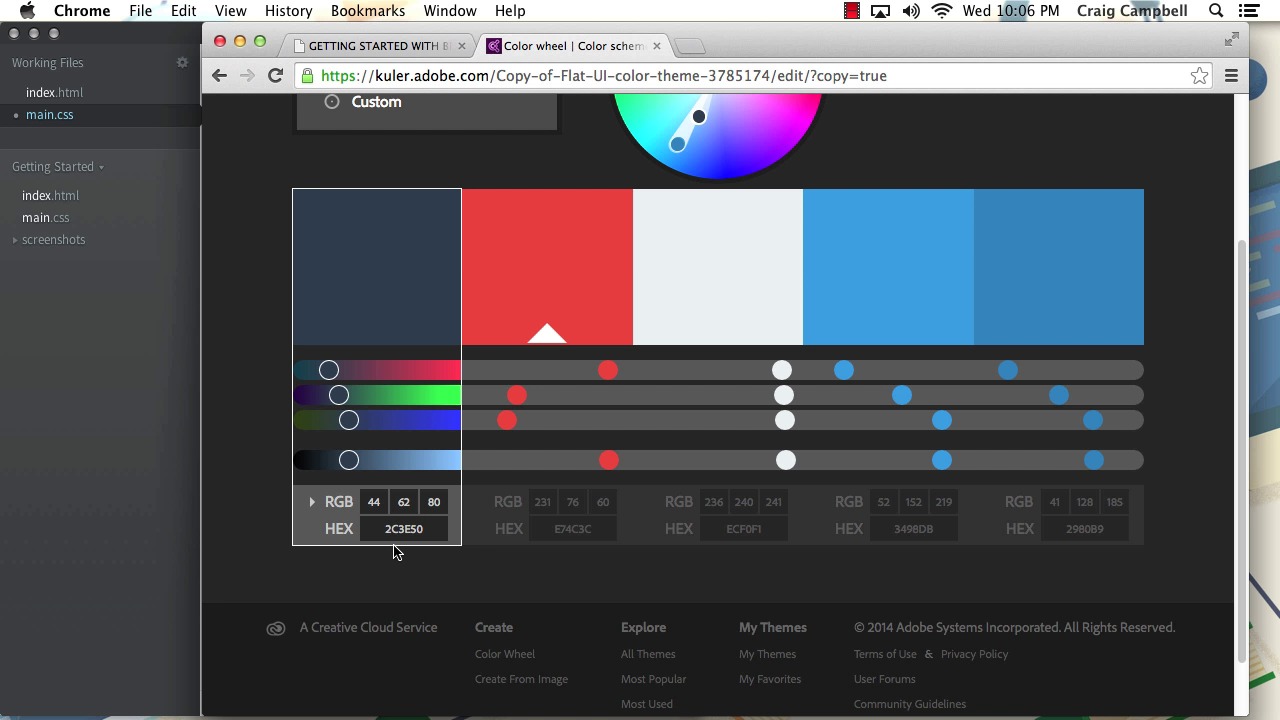
Task: Open the History menu
Action: pos(288,11)
